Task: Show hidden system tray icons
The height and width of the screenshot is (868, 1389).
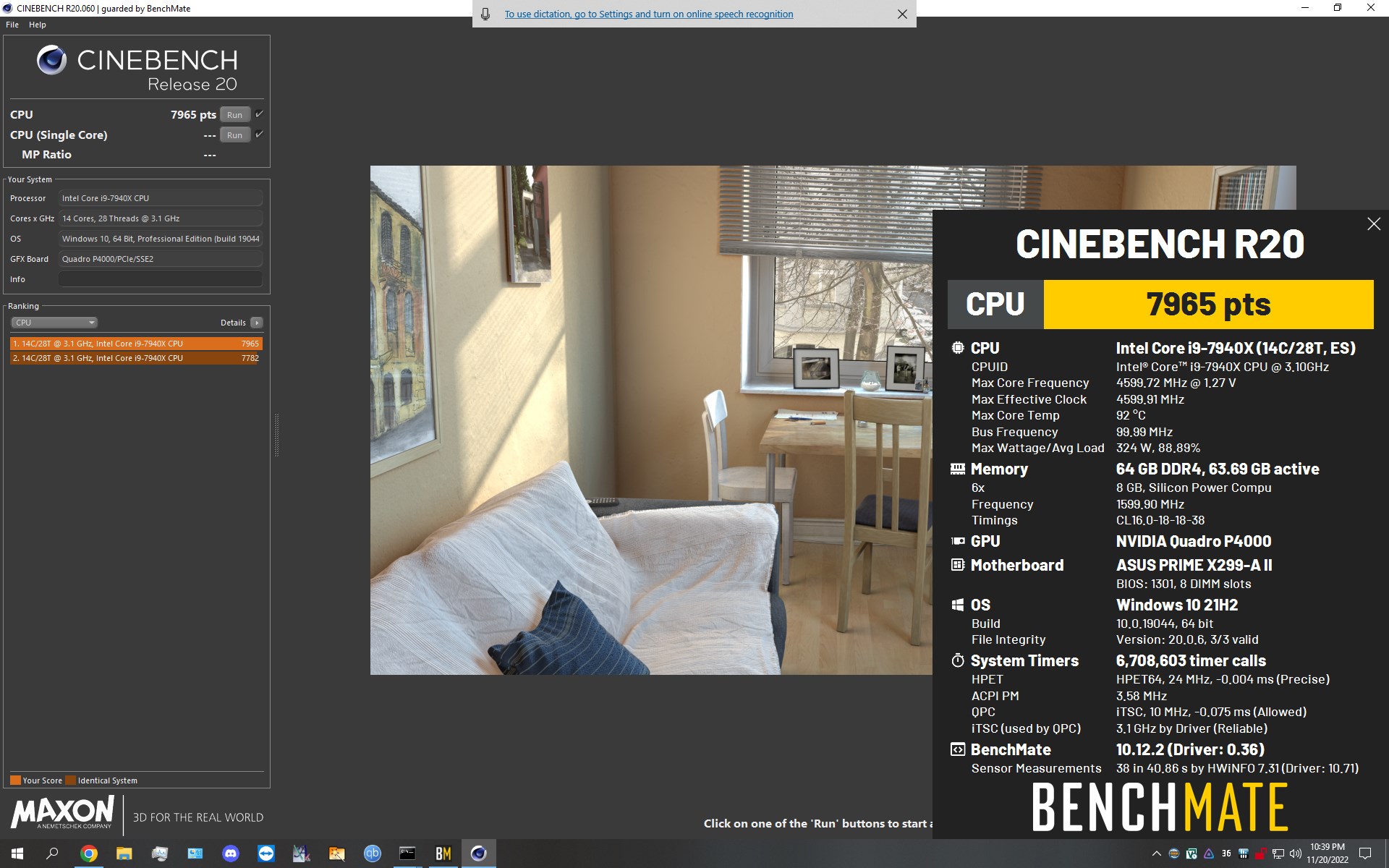Action: pos(1156,854)
